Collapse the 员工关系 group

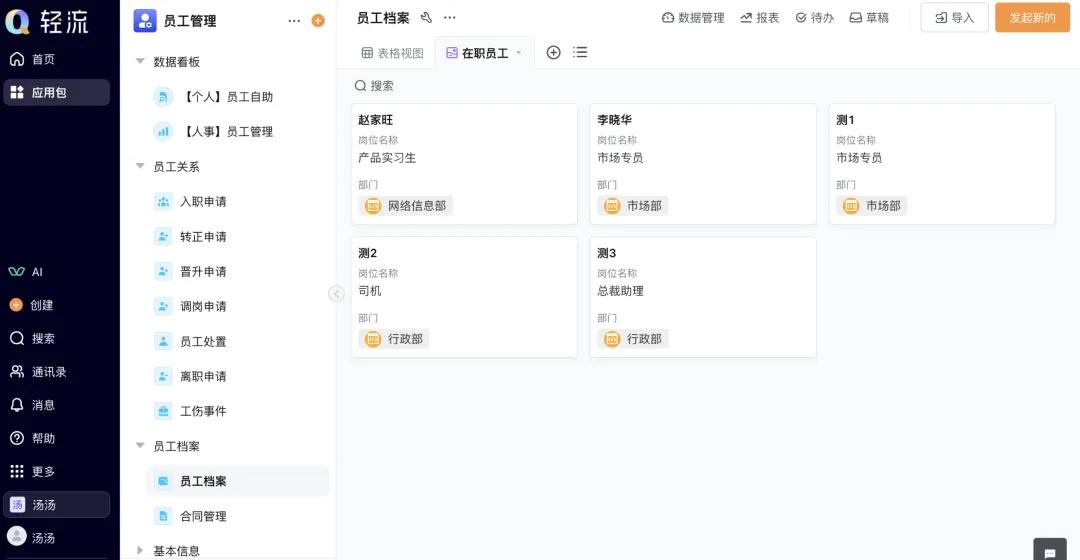click(140, 166)
